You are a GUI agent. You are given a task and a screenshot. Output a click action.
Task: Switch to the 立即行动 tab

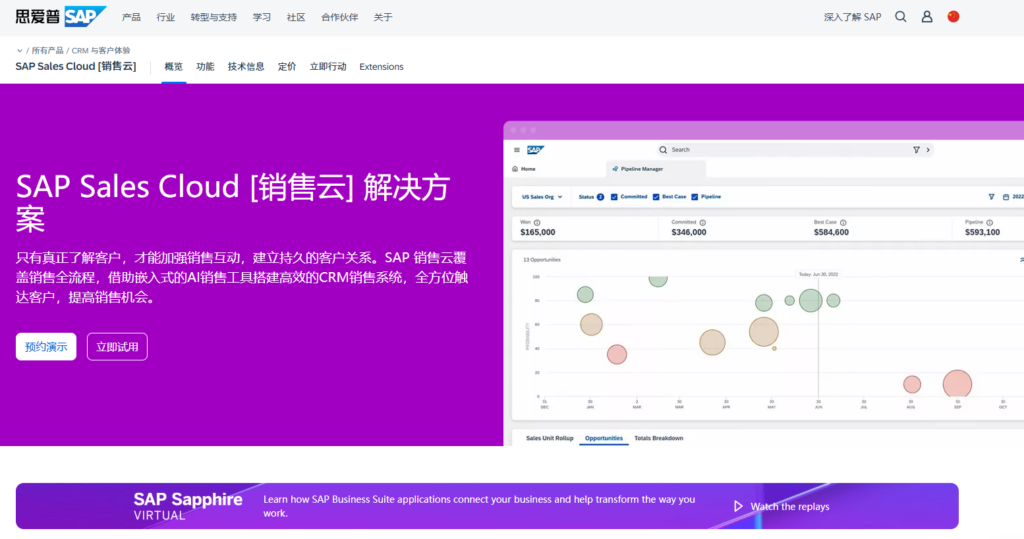[x=328, y=67]
